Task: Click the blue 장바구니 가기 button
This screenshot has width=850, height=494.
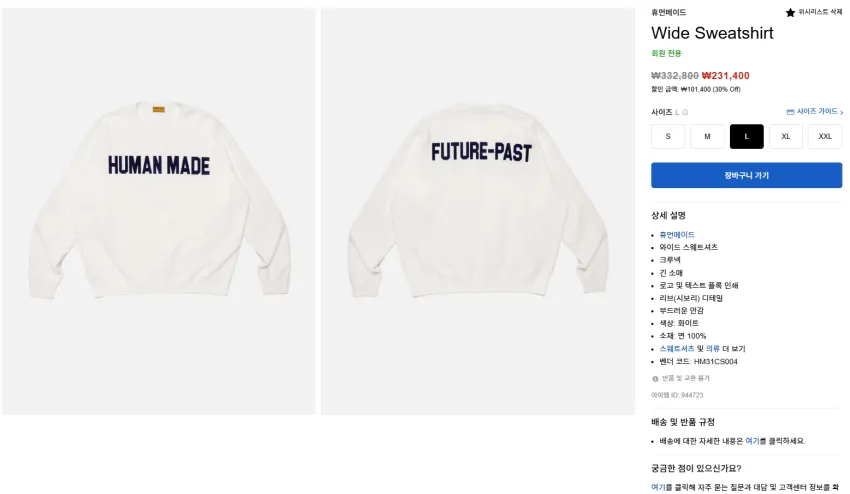Action: tap(746, 175)
